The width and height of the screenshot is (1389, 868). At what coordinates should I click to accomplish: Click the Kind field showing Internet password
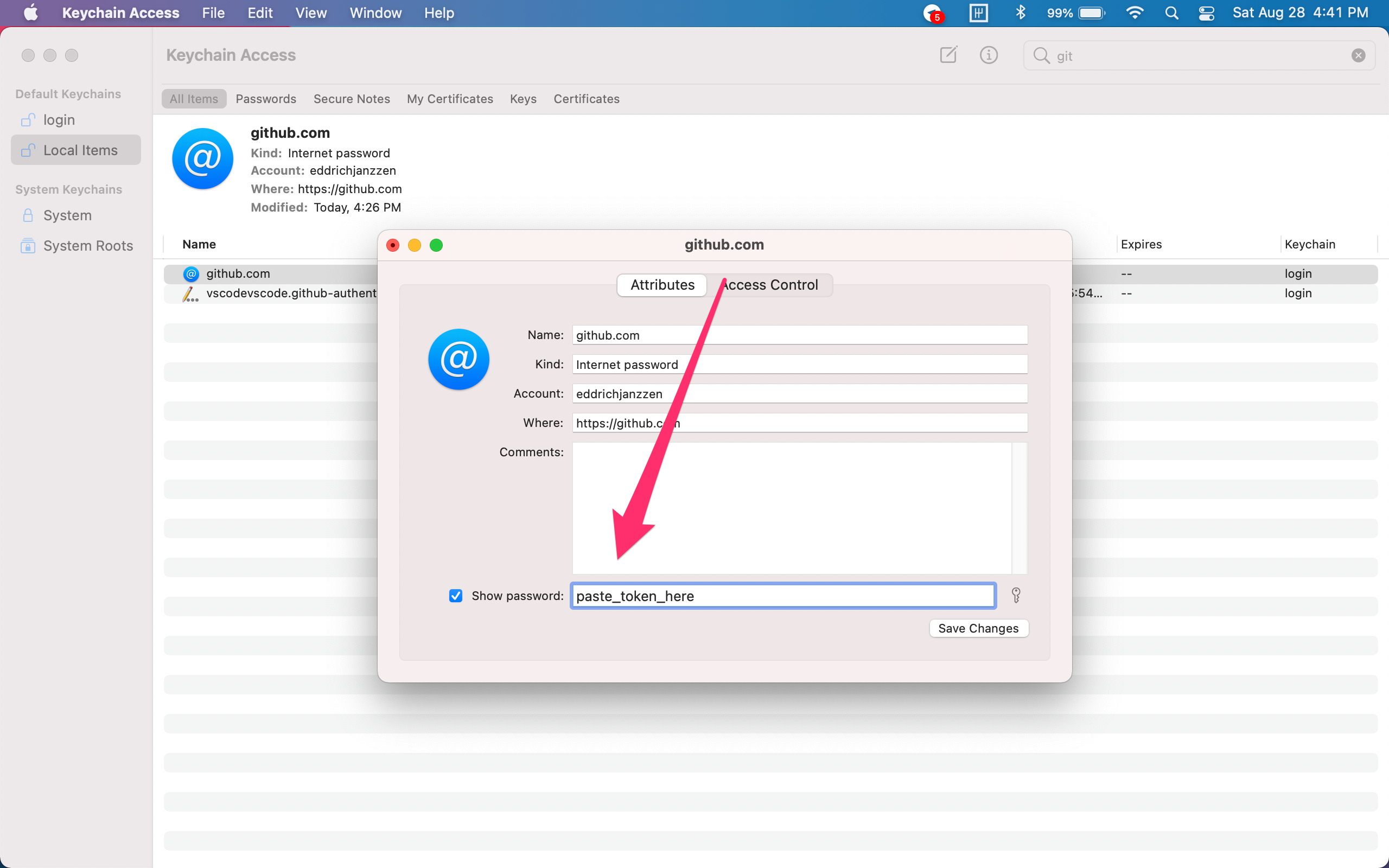tap(800, 365)
